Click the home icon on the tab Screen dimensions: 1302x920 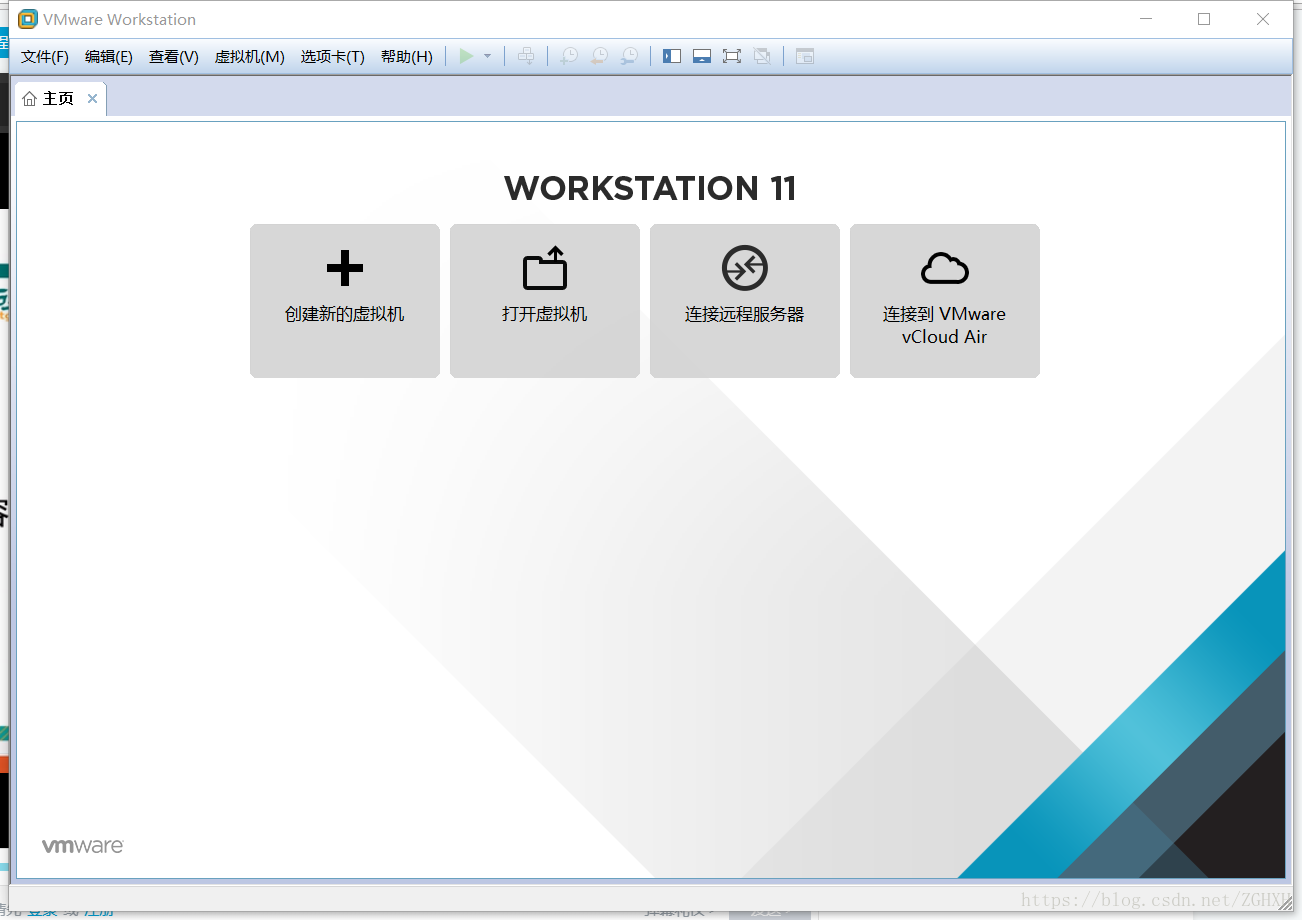pos(29,99)
